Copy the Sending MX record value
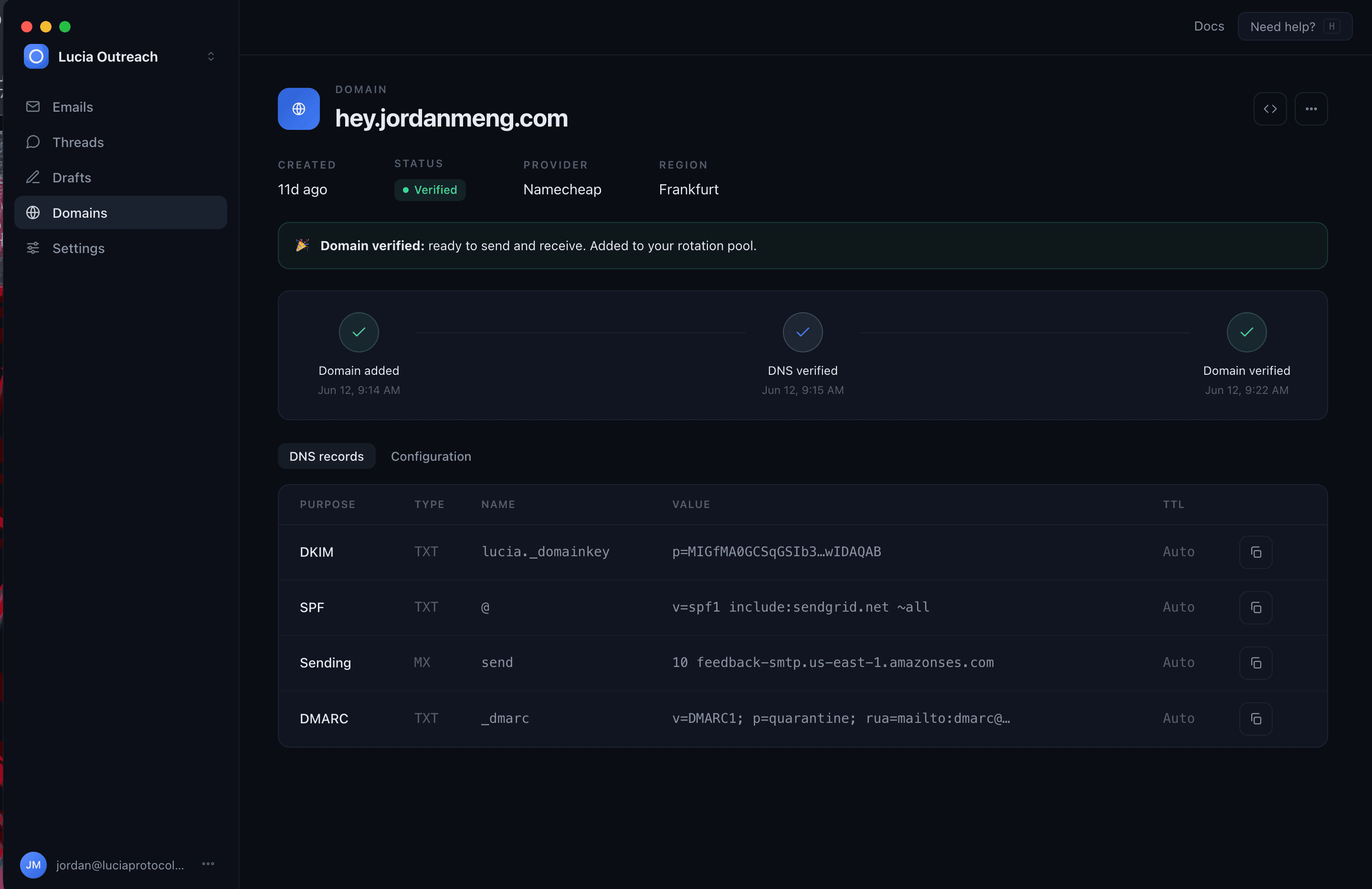The height and width of the screenshot is (889, 1372). coord(1256,663)
